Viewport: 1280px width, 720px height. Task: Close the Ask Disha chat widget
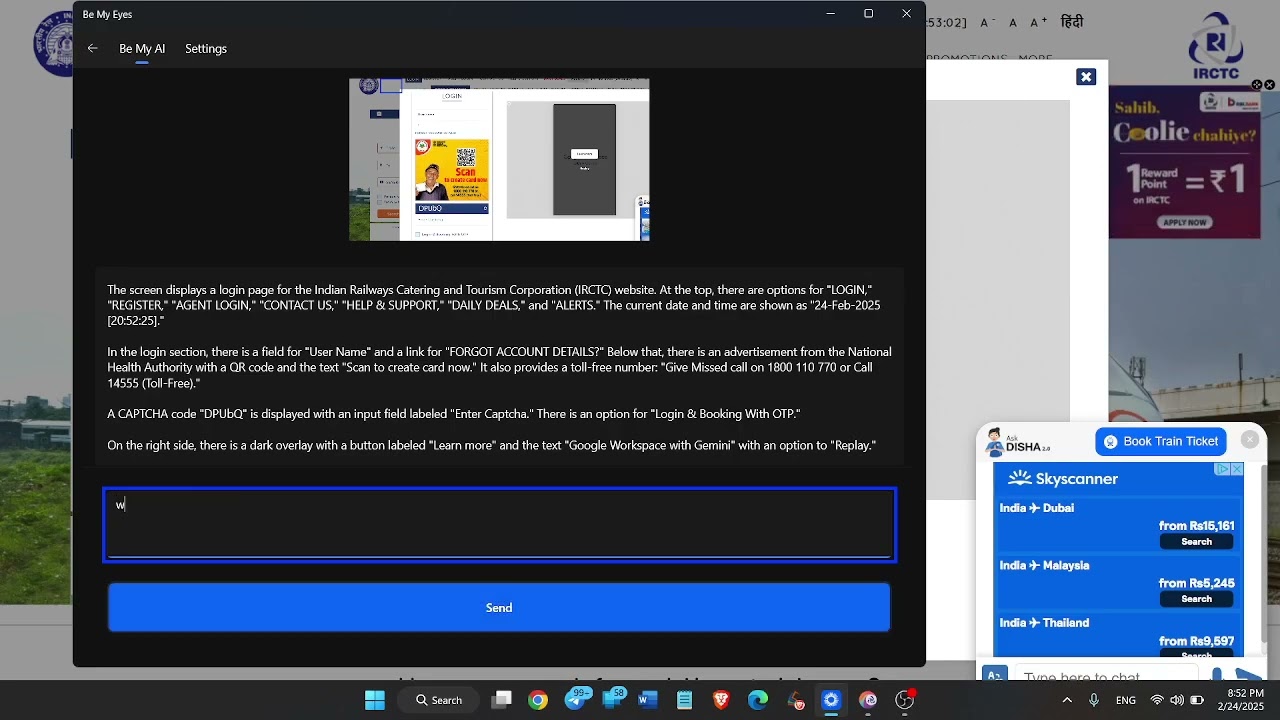pyautogui.click(x=1250, y=439)
